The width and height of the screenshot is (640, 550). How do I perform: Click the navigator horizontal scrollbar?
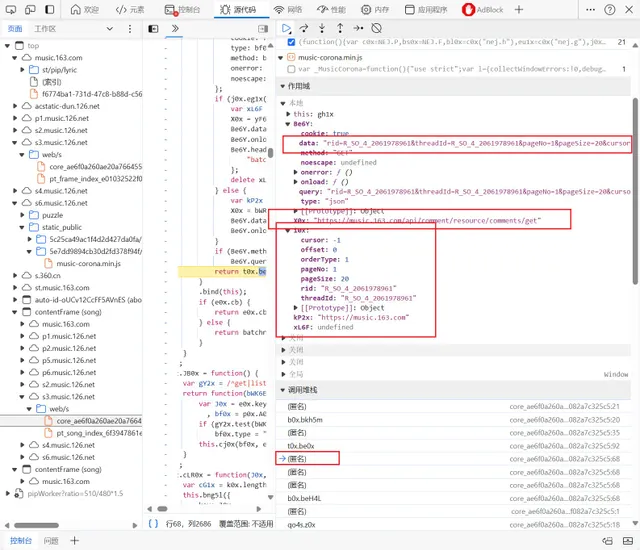point(37,526)
